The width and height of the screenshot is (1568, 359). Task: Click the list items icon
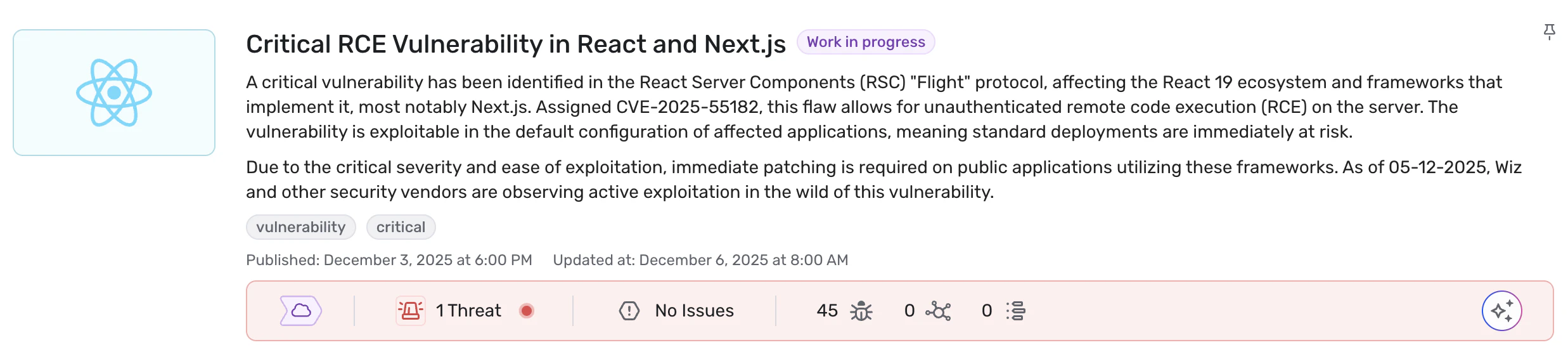click(1016, 311)
